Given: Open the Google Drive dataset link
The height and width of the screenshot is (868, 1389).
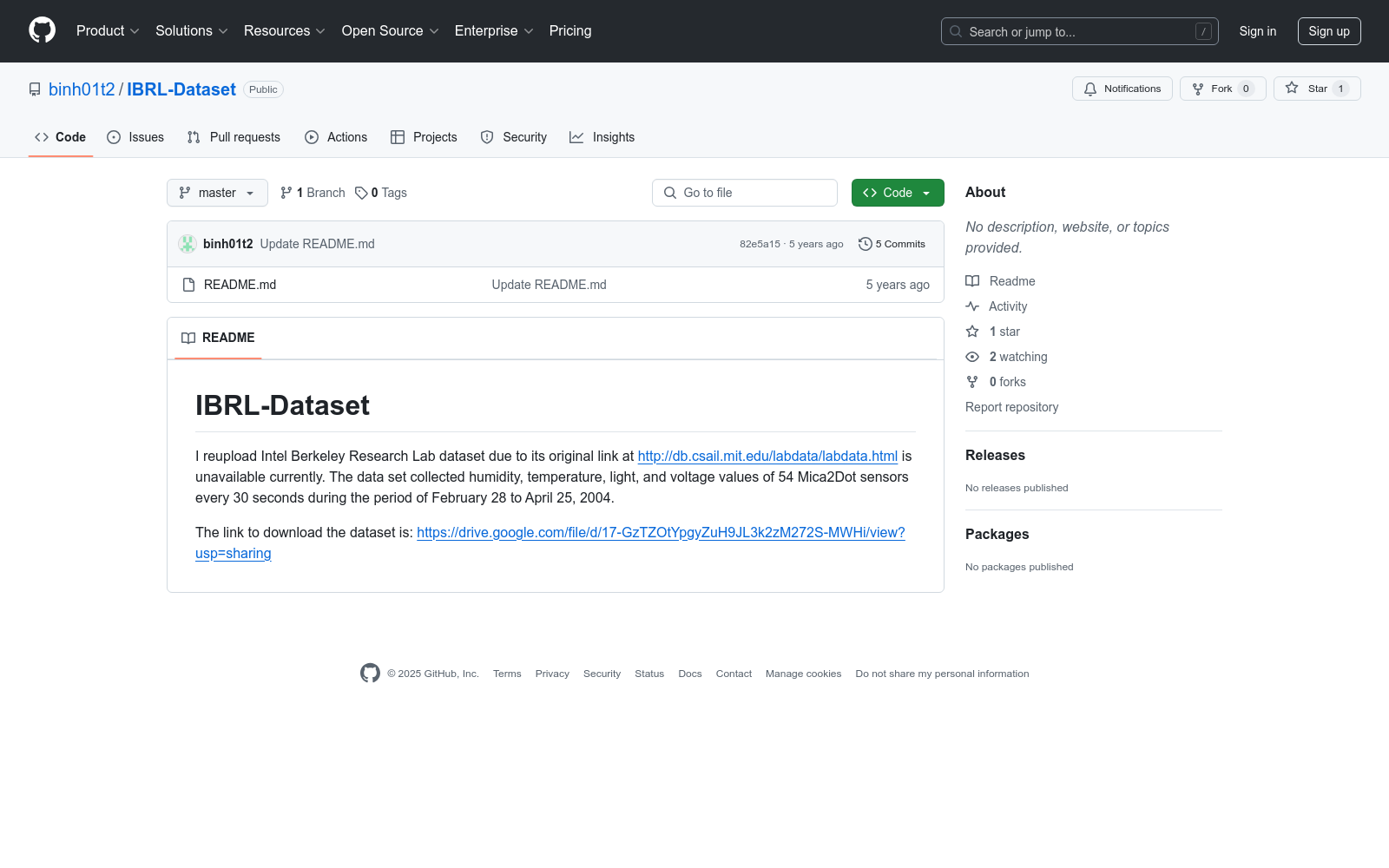Looking at the screenshot, I should pos(660,533).
